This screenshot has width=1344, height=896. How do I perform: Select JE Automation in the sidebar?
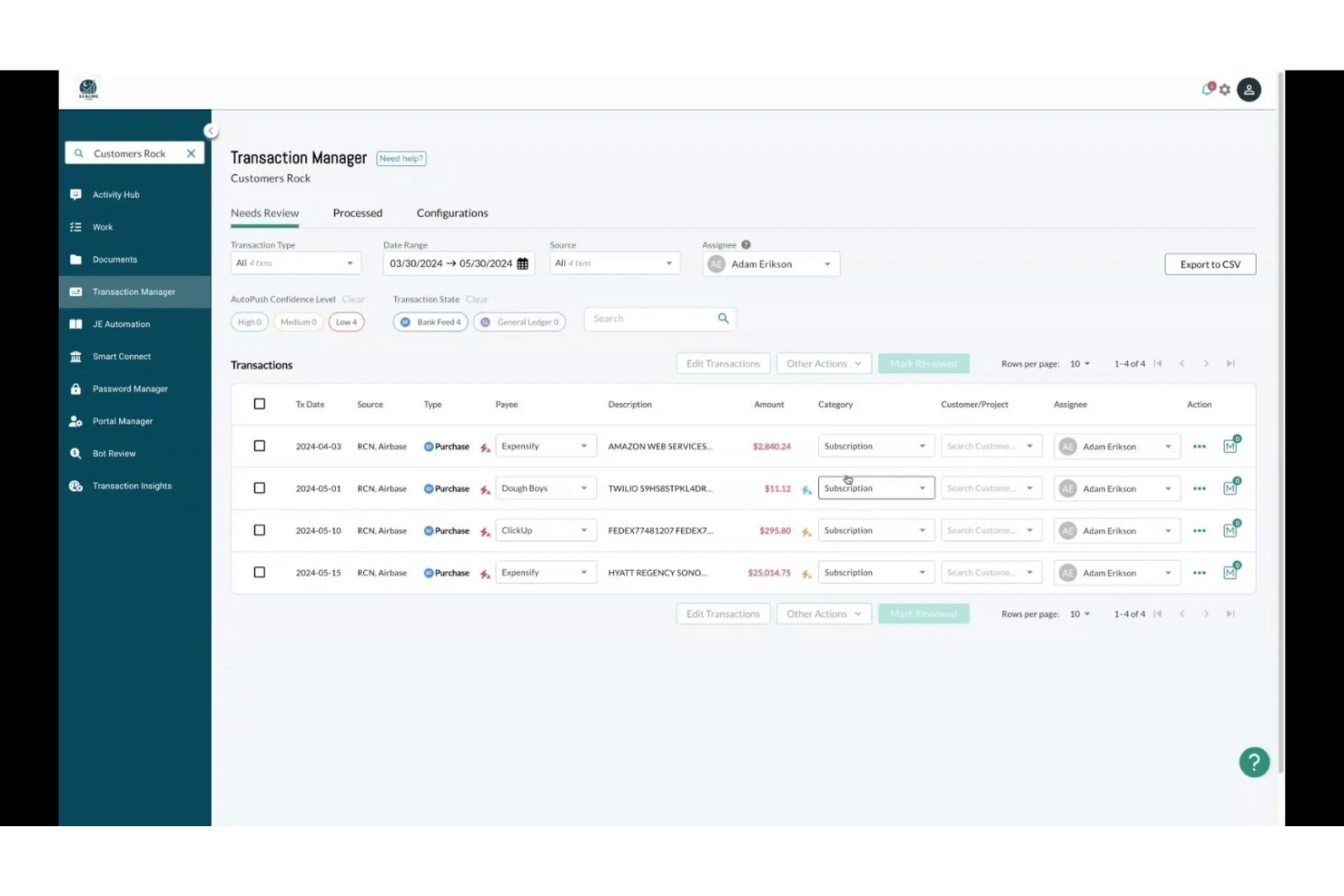click(121, 324)
